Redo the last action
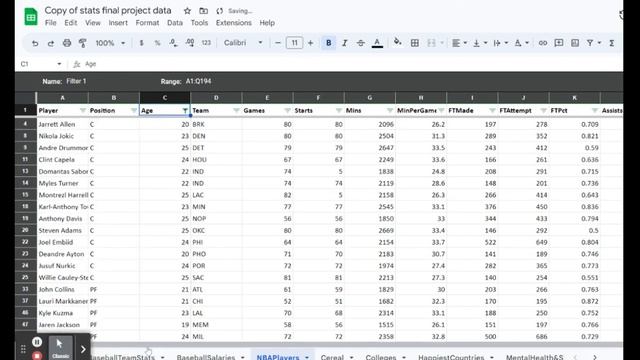The width and height of the screenshot is (640, 360). (51, 43)
